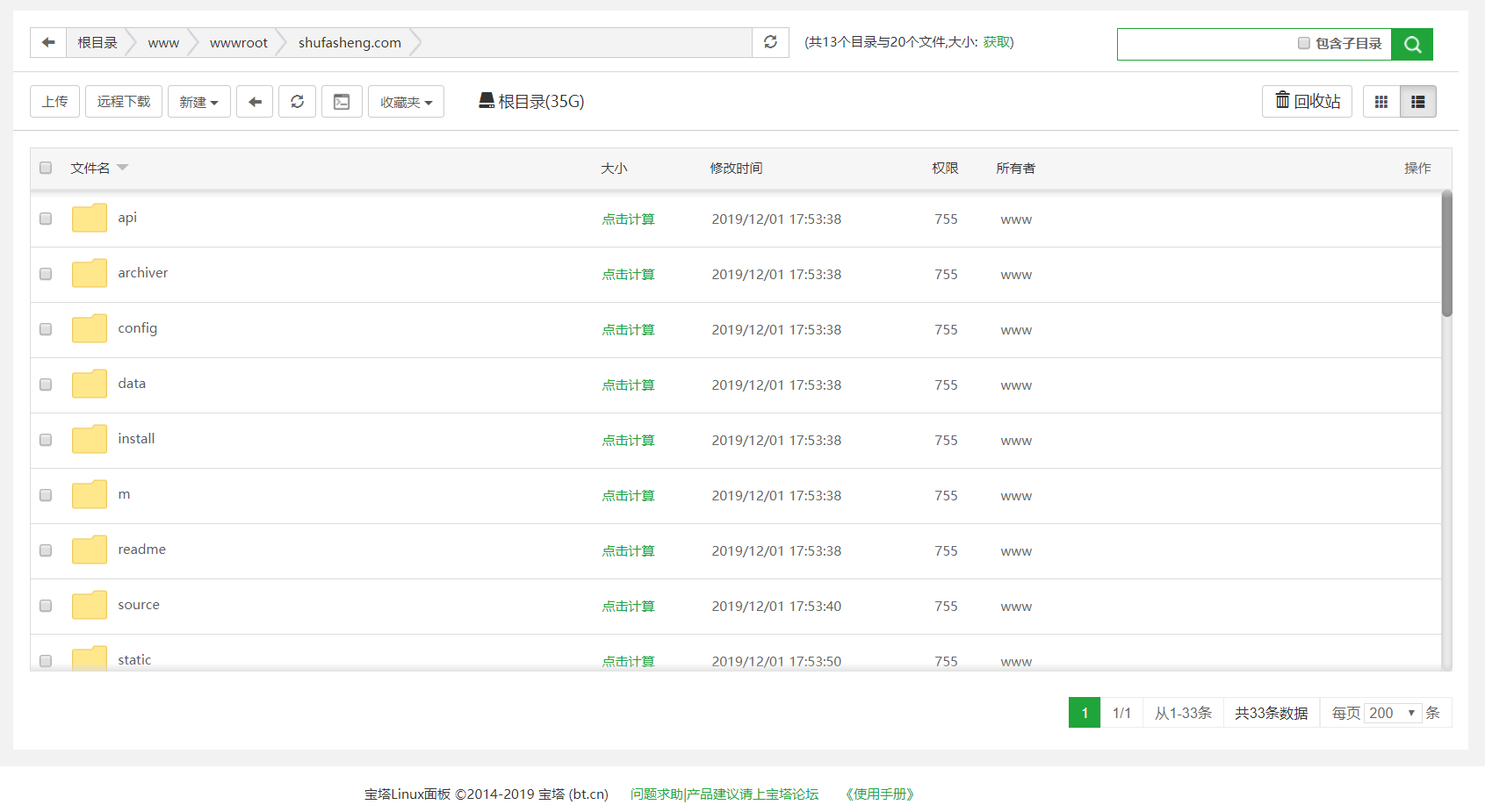
Task: Click the 上传 upload button
Action: pos(55,102)
